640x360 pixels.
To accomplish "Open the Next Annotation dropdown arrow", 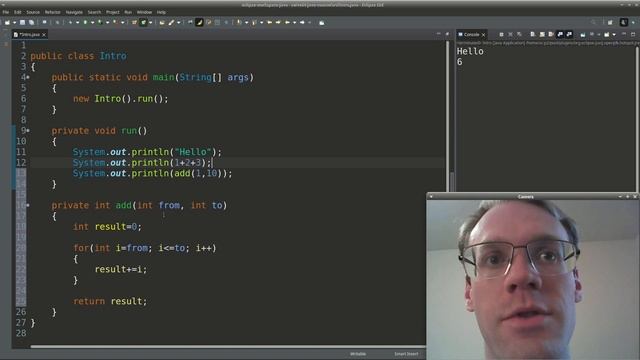I will 247,22.
